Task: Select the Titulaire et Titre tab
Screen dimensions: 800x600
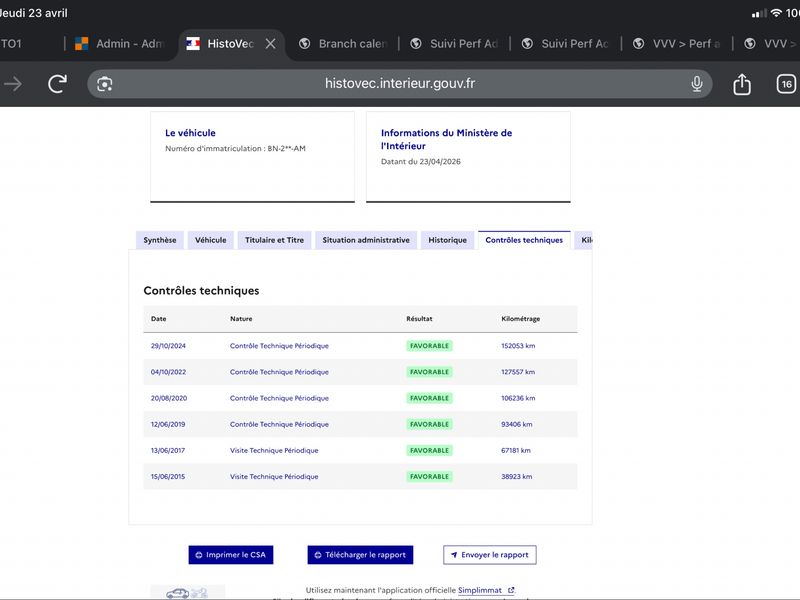Action: pos(274,240)
